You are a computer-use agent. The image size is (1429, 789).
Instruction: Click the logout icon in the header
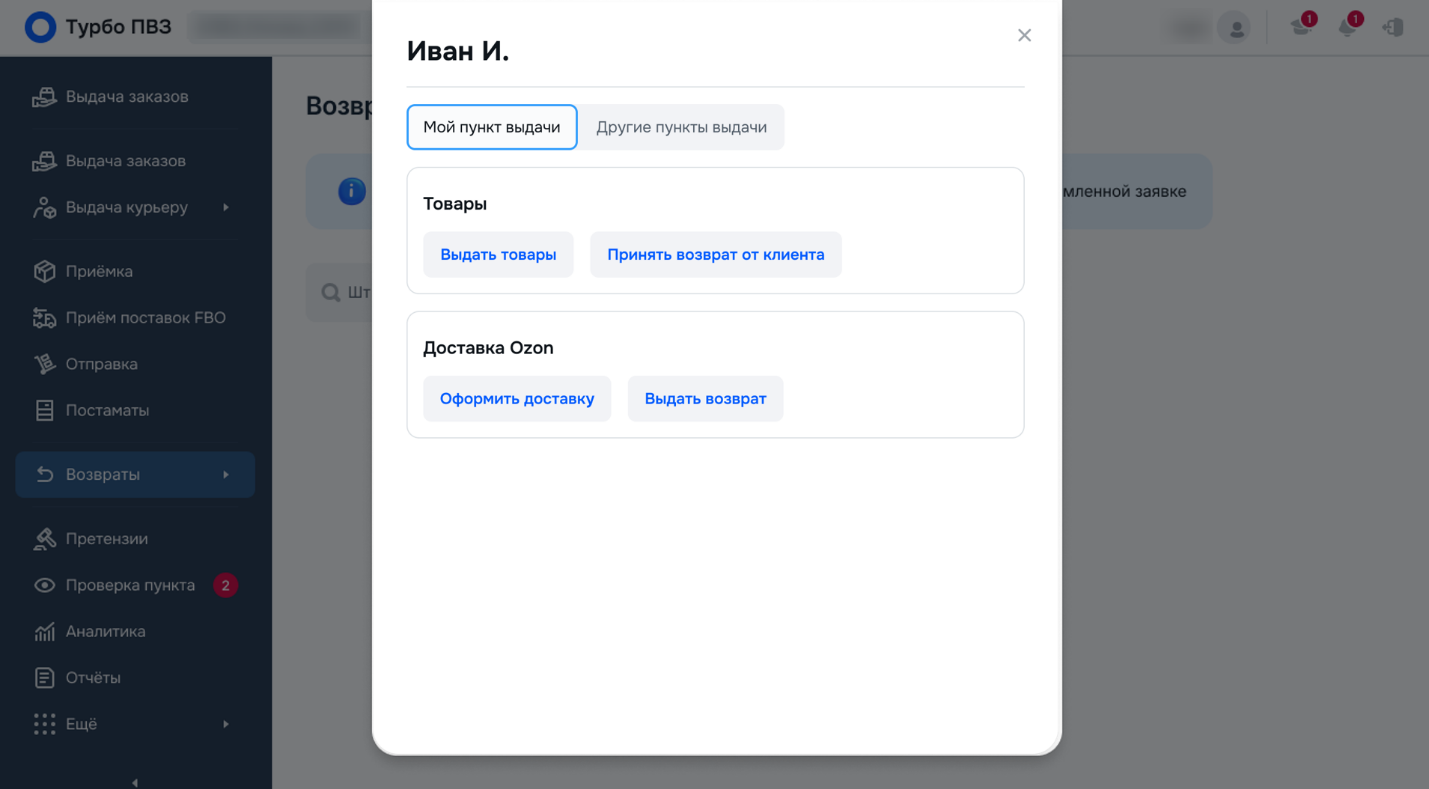coord(1393,28)
